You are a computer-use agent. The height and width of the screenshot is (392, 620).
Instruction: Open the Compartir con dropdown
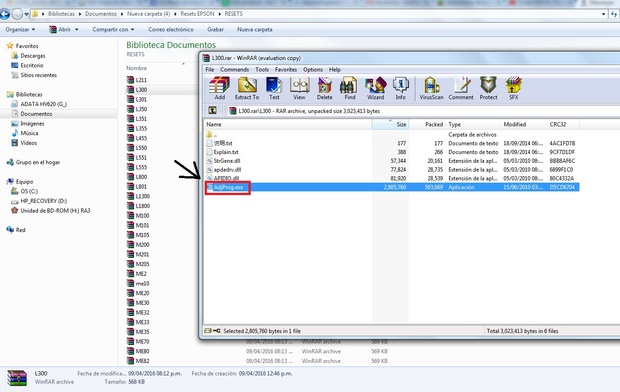(113, 30)
